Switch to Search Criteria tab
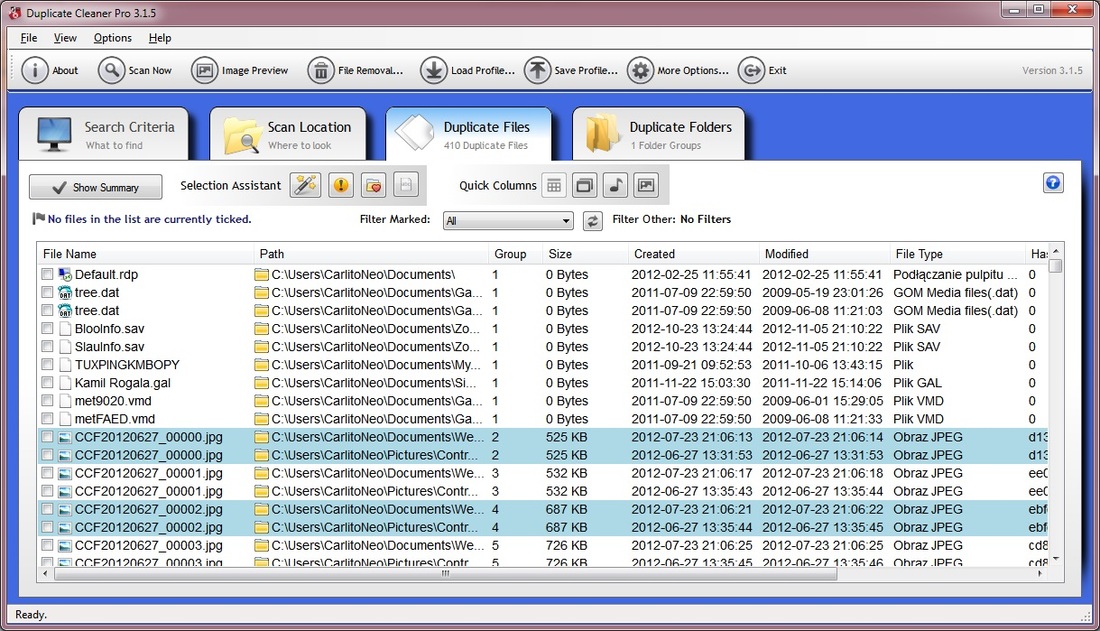The image size is (1100, 631). [x=104, y=134]
